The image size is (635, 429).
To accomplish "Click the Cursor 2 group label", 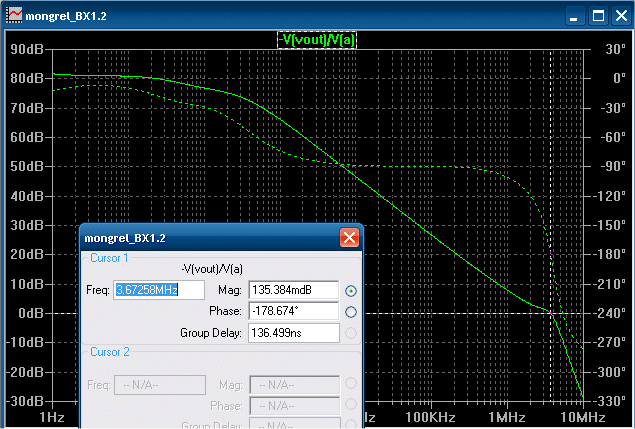I will [x=110, y=352].
